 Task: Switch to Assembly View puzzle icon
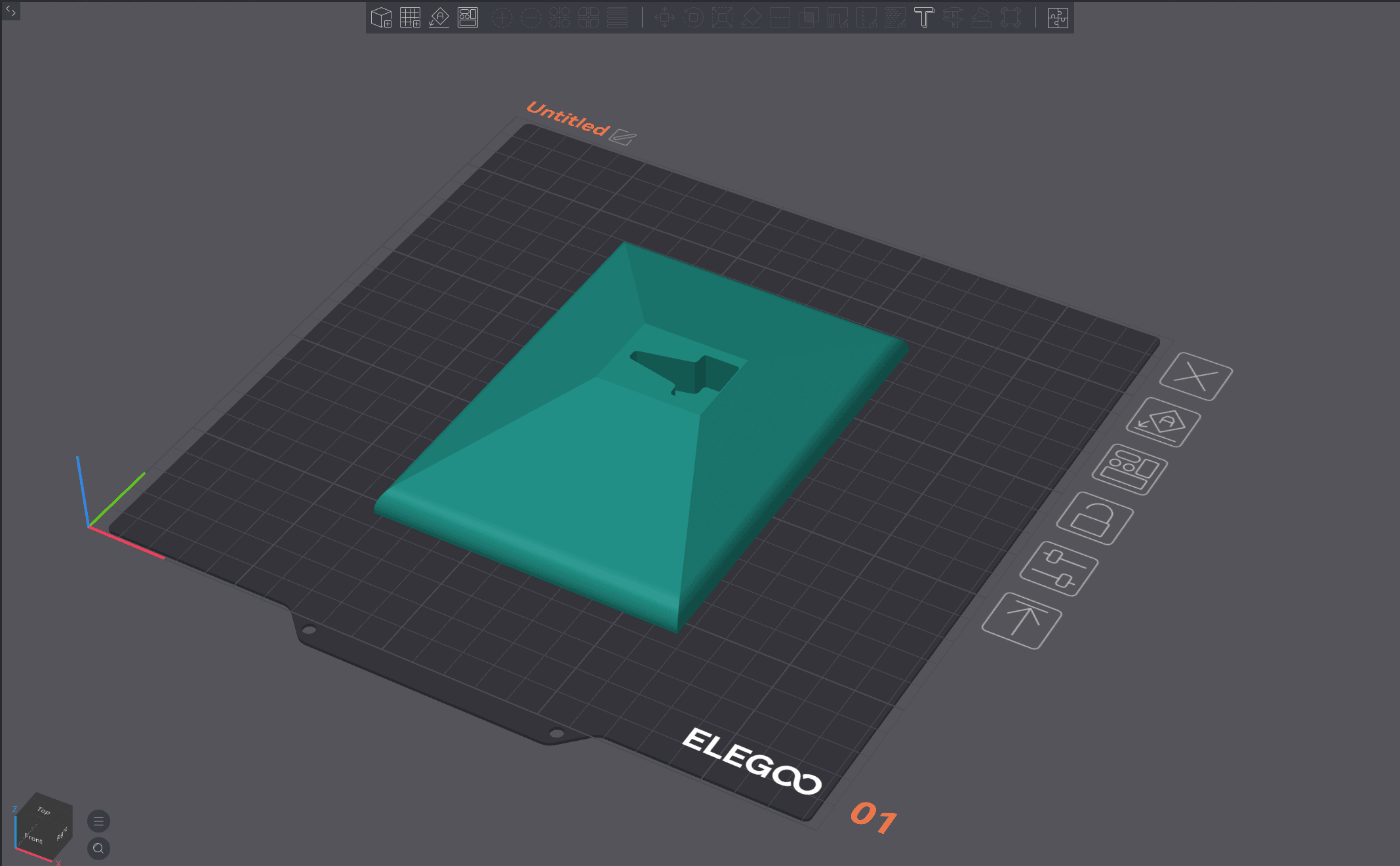point(1058,18)
